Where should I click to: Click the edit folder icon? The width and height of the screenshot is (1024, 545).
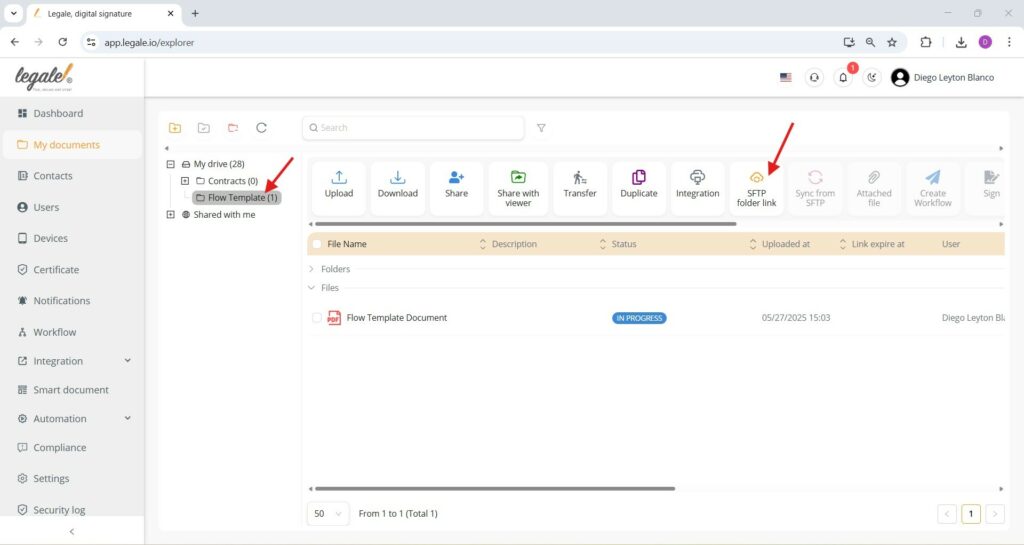tap(204, 128)
